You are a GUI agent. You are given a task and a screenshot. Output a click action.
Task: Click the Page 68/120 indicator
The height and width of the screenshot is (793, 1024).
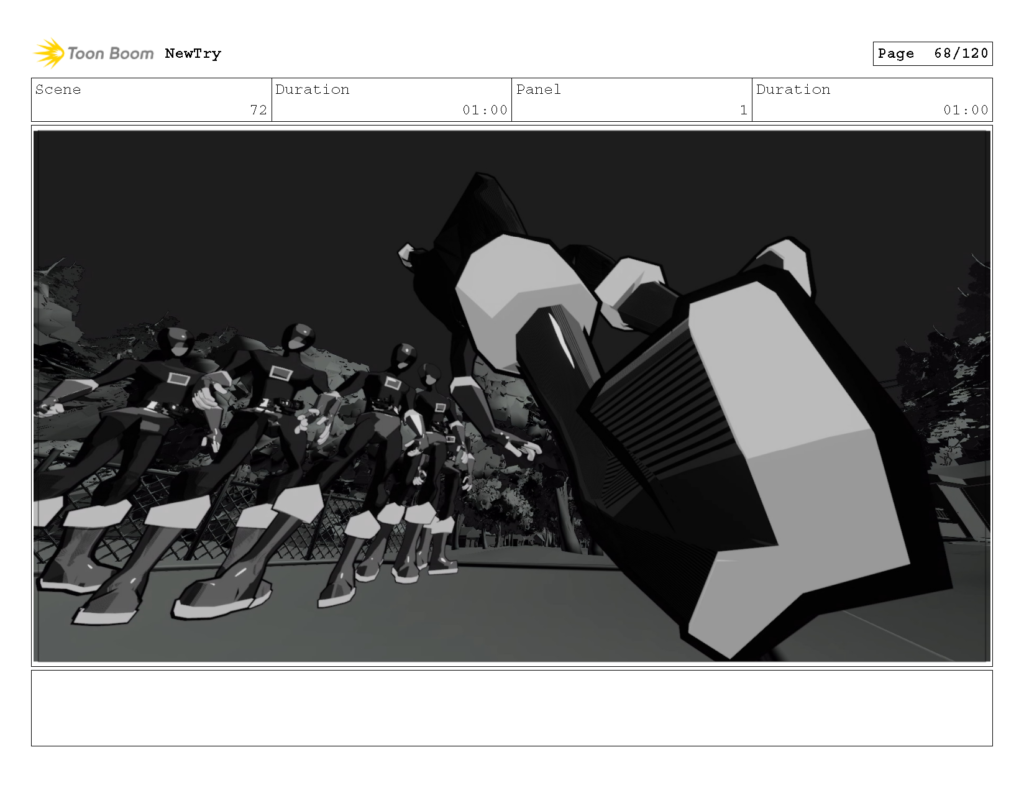tap(932, 53)
